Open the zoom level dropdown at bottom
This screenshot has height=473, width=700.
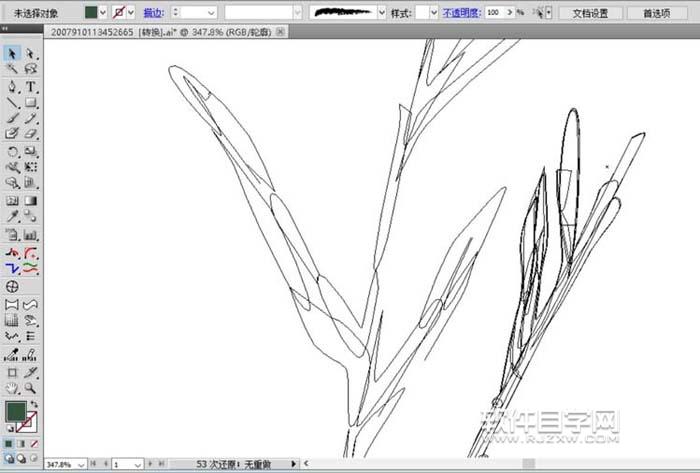pos(80,465)
